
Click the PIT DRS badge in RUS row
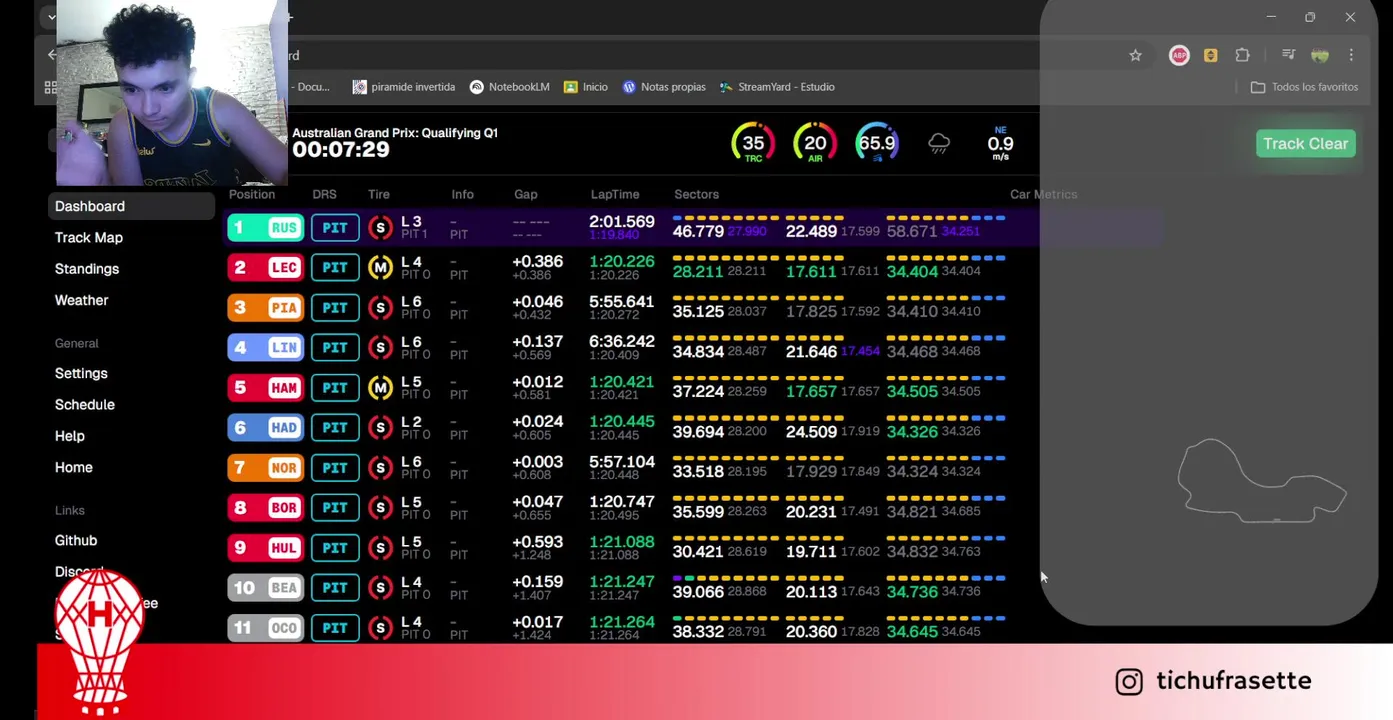tap(335, 228)
